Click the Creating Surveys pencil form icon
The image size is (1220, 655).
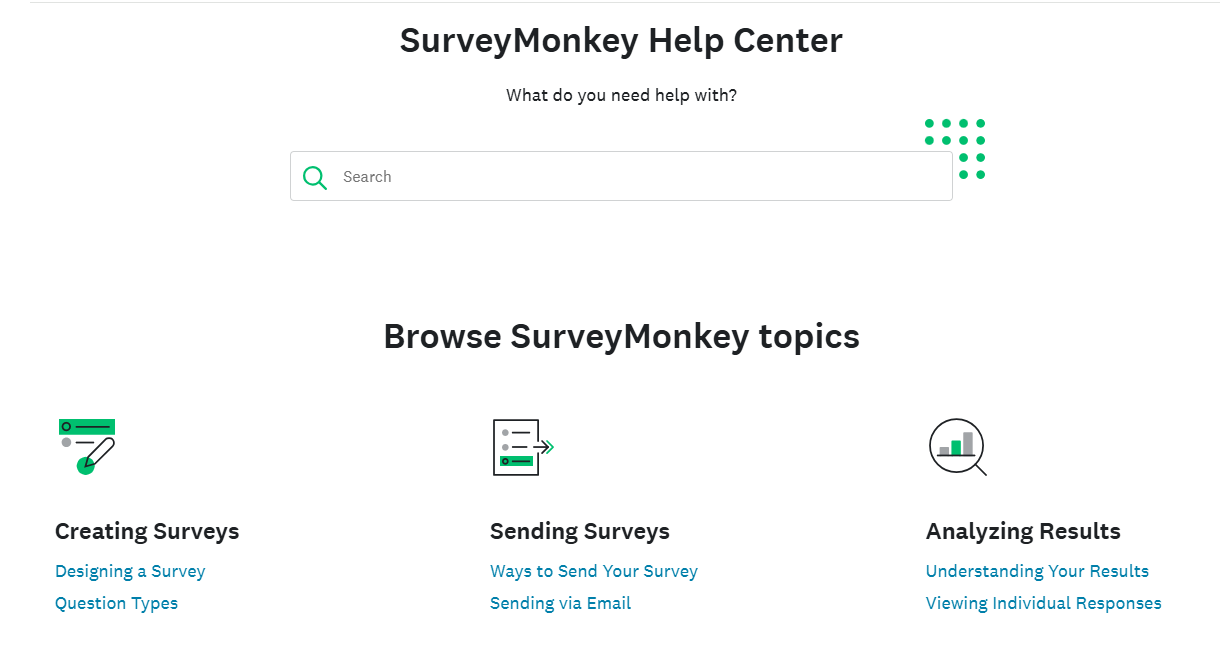click(x=87, y=446)
